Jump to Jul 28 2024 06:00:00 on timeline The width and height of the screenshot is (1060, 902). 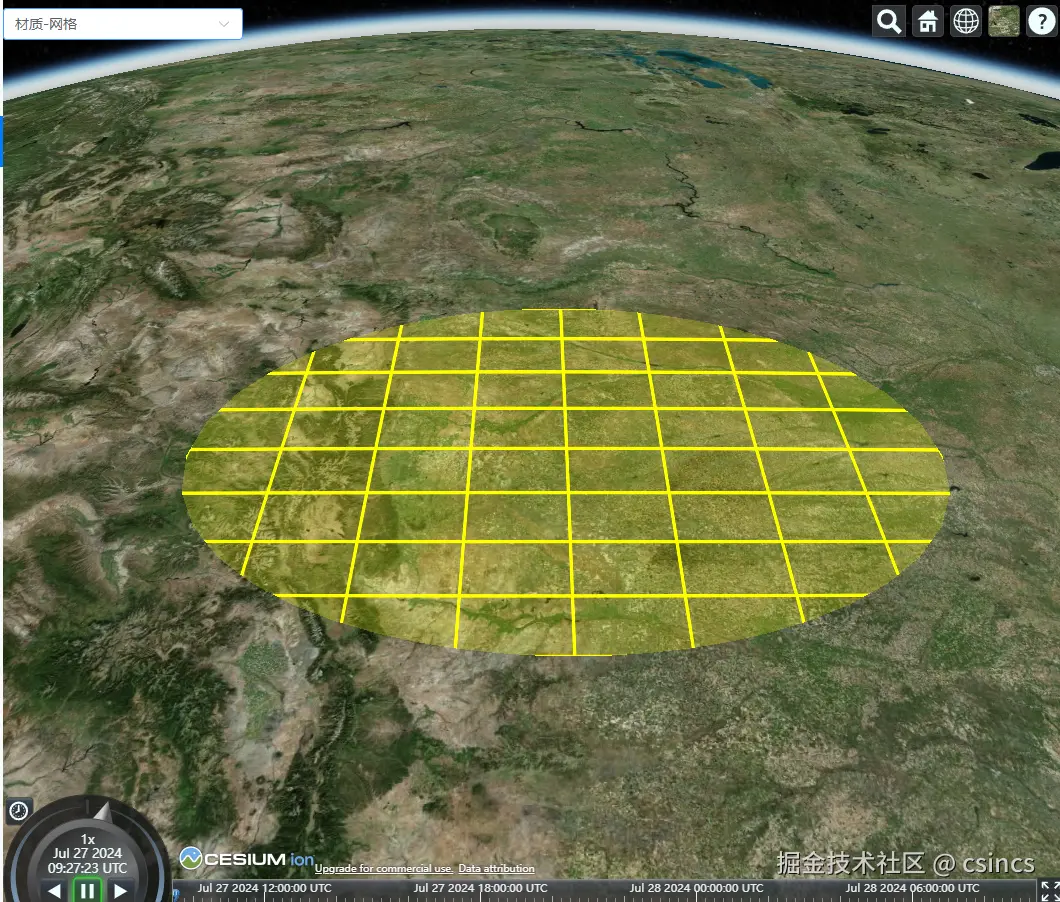913,888
